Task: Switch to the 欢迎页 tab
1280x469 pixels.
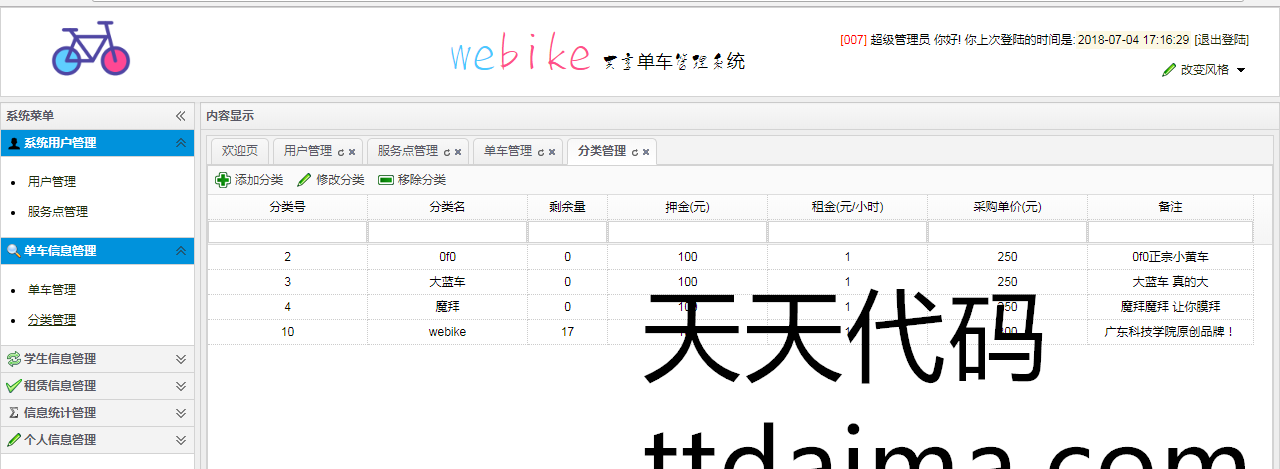Action: [240, 151]
